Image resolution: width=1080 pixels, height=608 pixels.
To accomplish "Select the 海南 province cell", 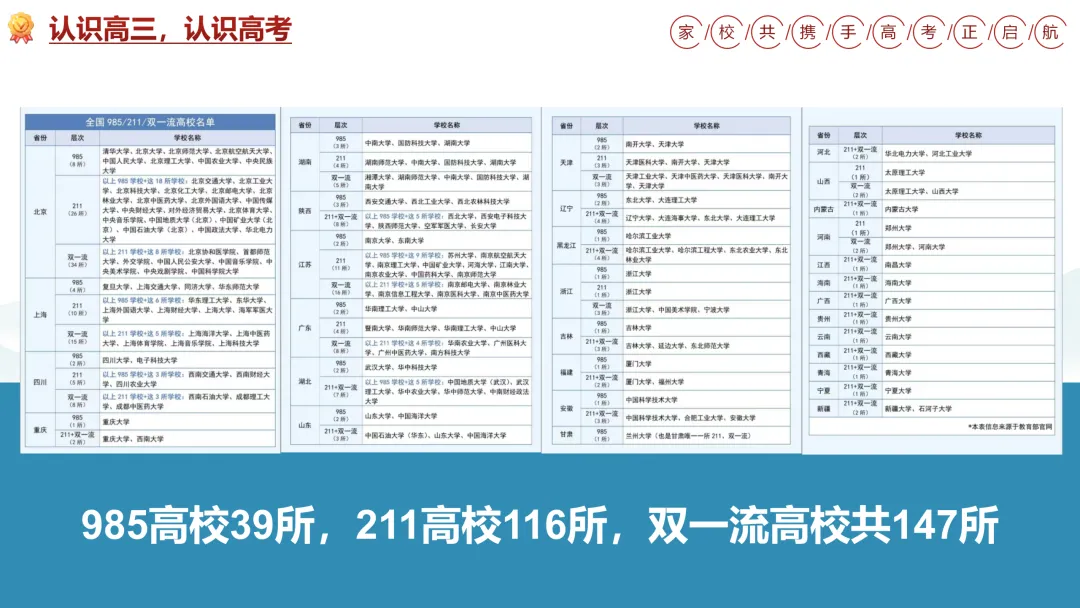I will 824,283.
